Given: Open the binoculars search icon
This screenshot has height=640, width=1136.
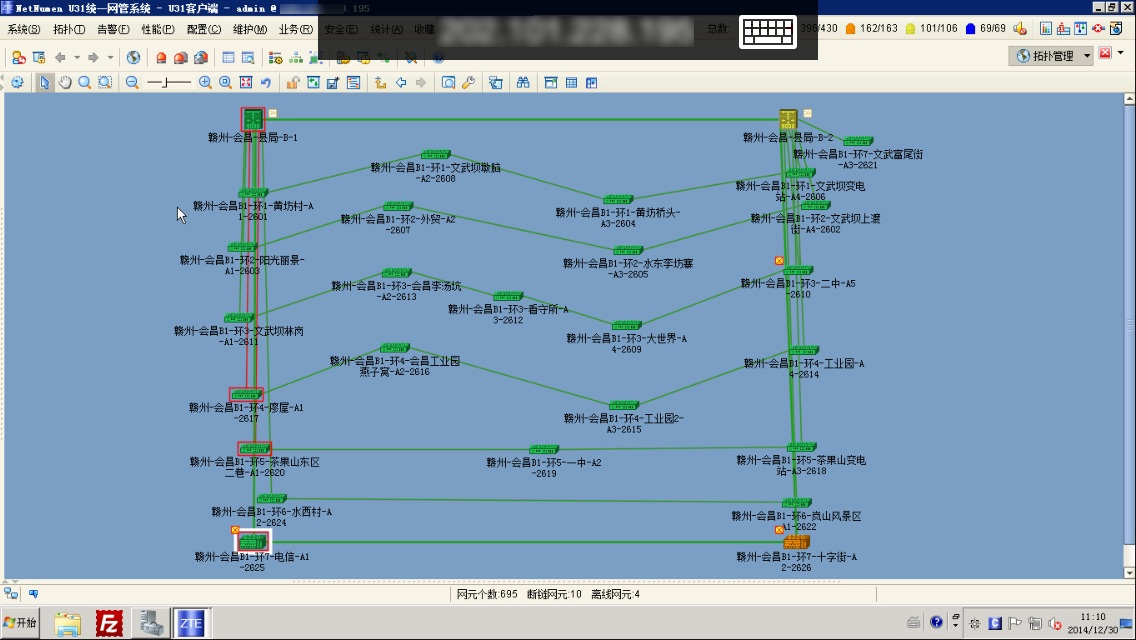Looking at the screenshot, I should pyautogui.click(x=523, y=83).
